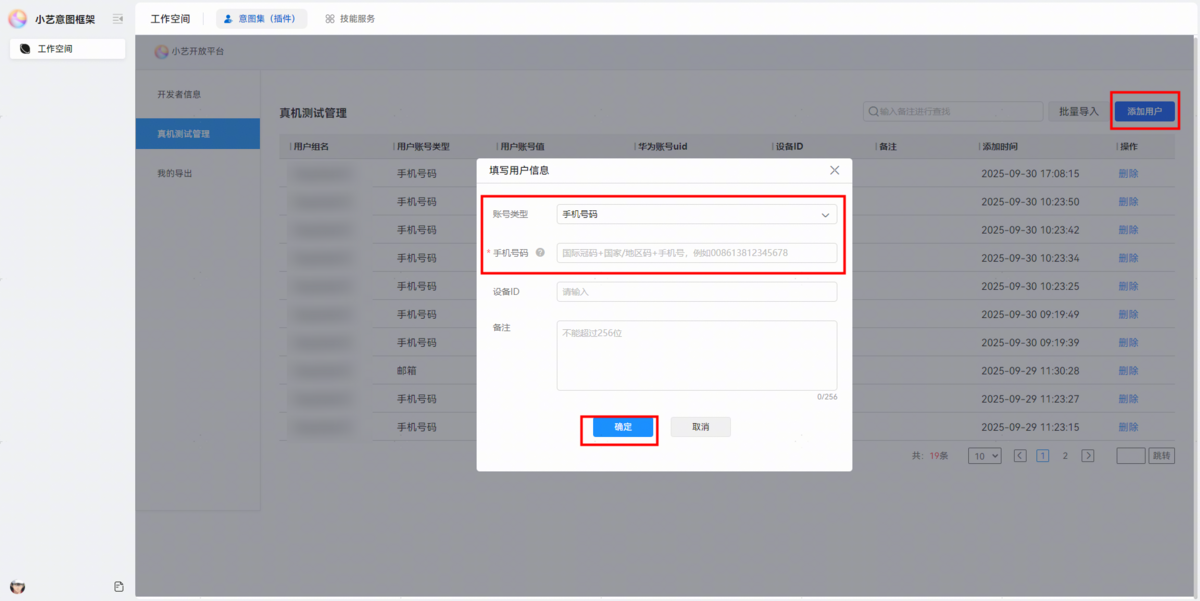The width and height of the screenshot is (1200, 601).
Task: Click the help icon next to 手机号码 label
Action: 540,253
